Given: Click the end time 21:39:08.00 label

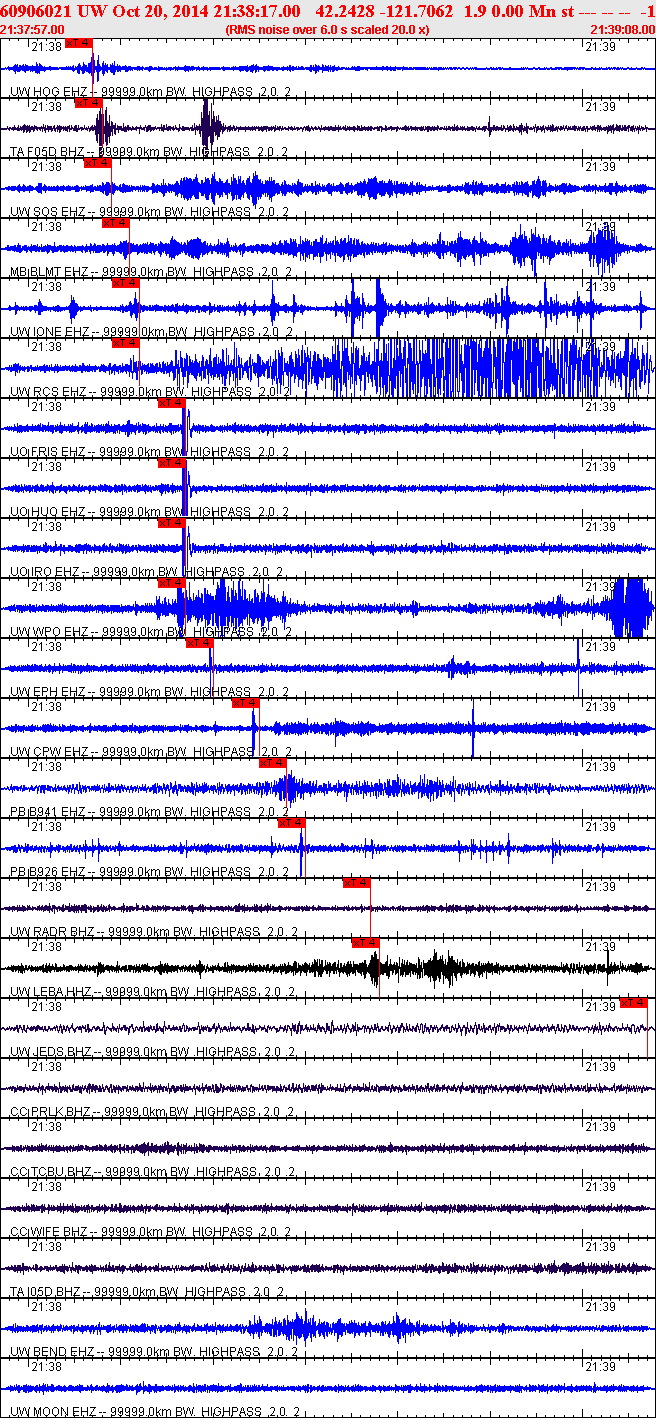Looking at the screenshot, I should [x=623, y=29].
